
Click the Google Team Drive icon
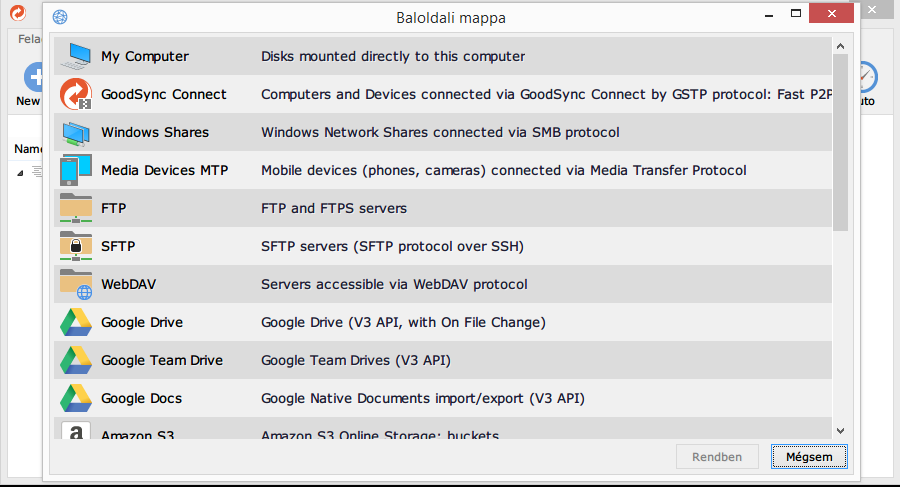pyautogui.click(x=76, y=360)
